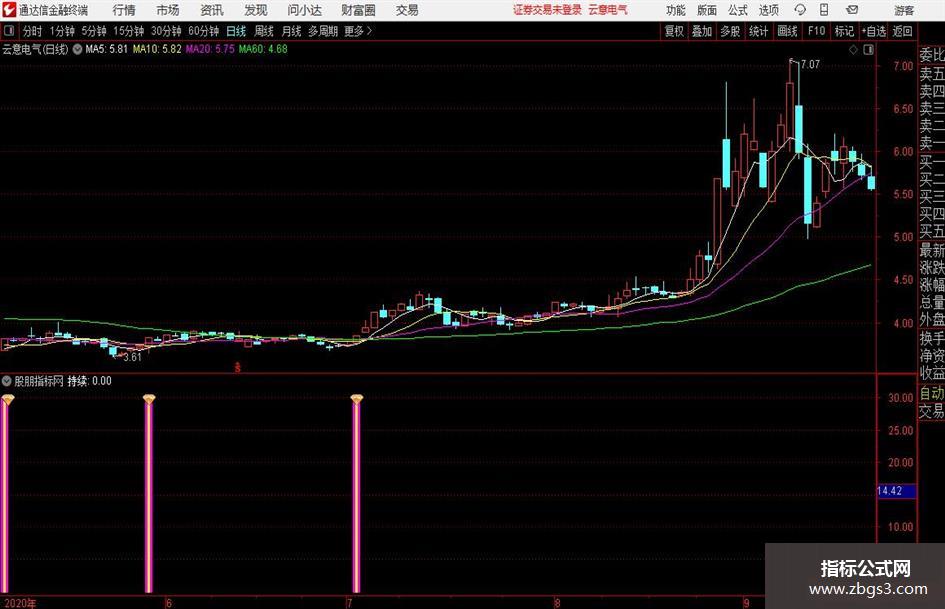Image resolution: width=945 pixels, height=609 pixels.
Task: Click the 3.61 low price label
Action: [132, 357]
